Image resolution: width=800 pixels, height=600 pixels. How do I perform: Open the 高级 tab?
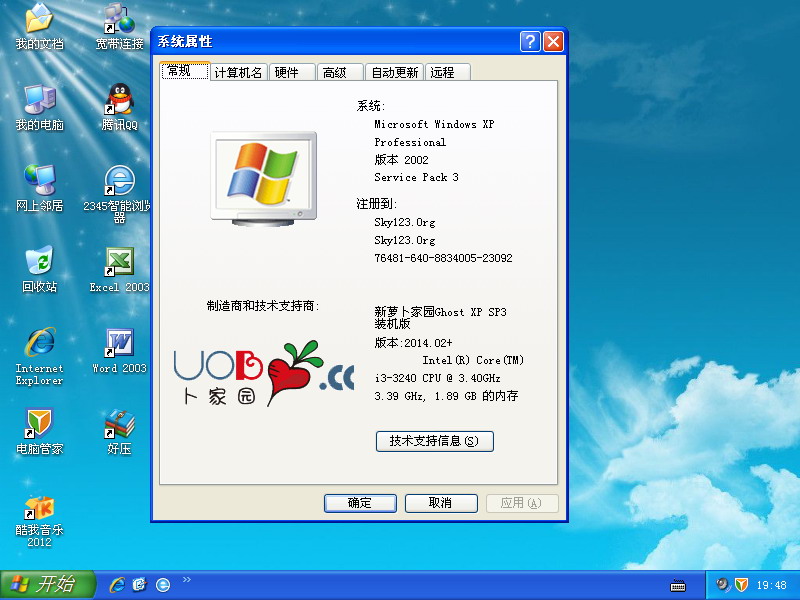(335, 73)
